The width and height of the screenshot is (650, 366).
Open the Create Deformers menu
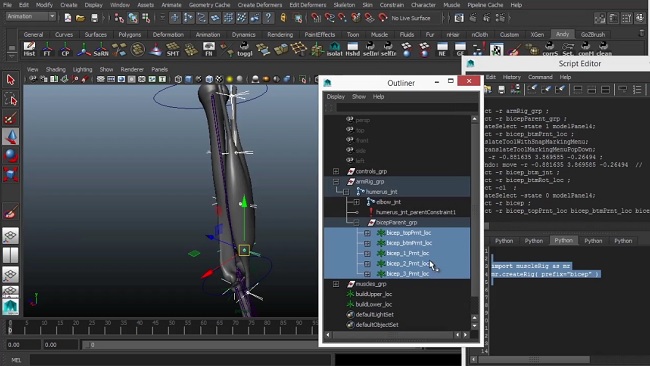point(260,5)
